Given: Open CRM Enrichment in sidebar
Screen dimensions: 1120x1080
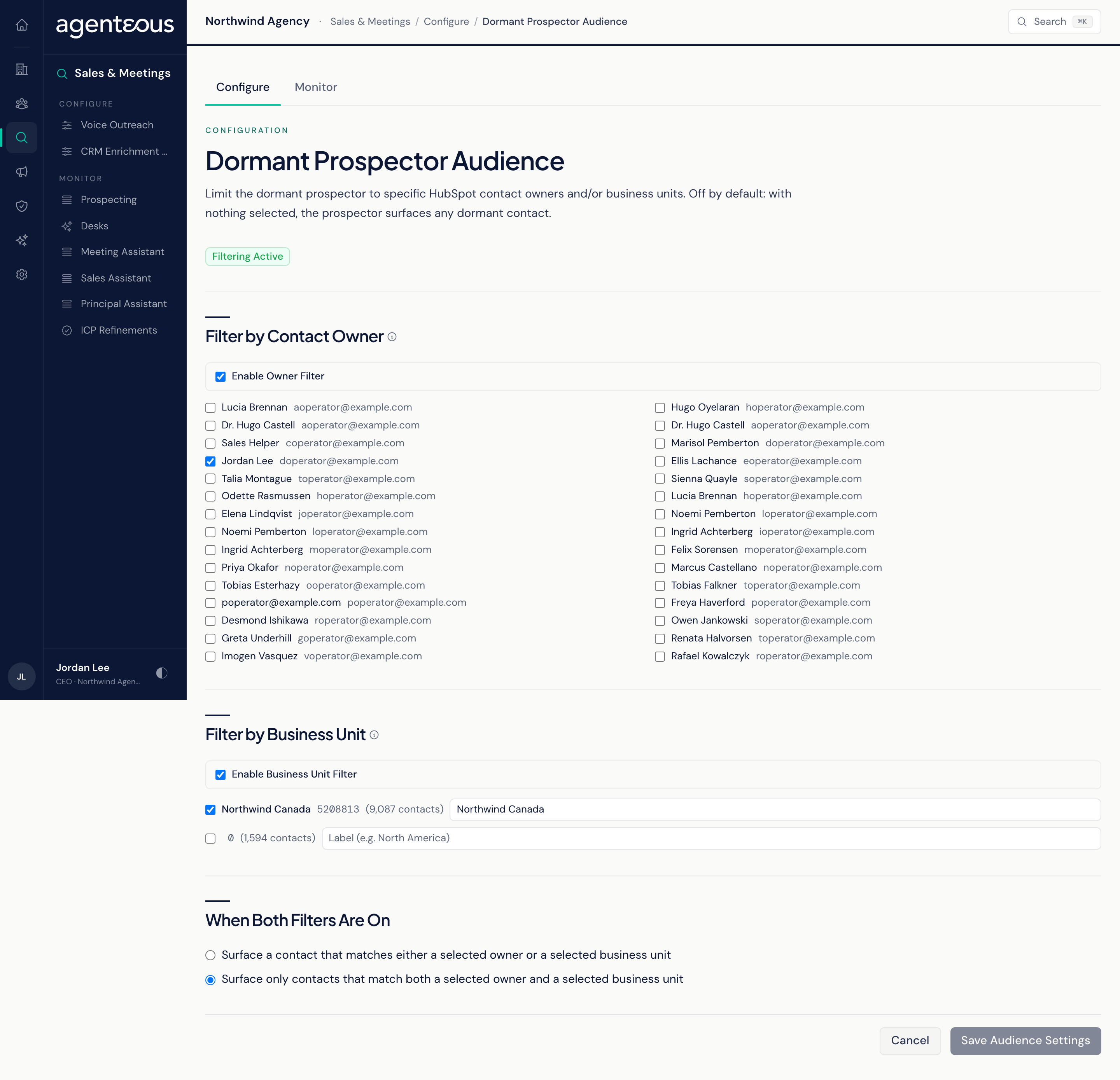Looking at the screenshot, I should tap(117, 151).
